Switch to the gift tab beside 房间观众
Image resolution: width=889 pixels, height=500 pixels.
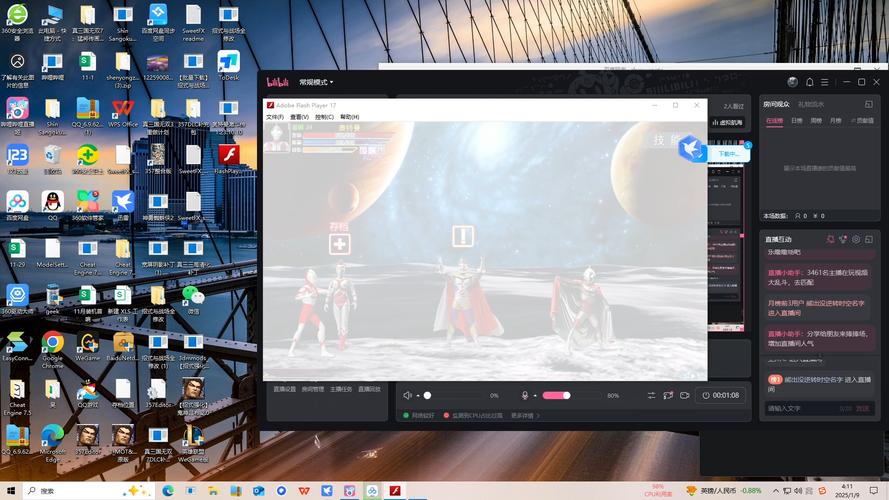(x=811, y=104)
